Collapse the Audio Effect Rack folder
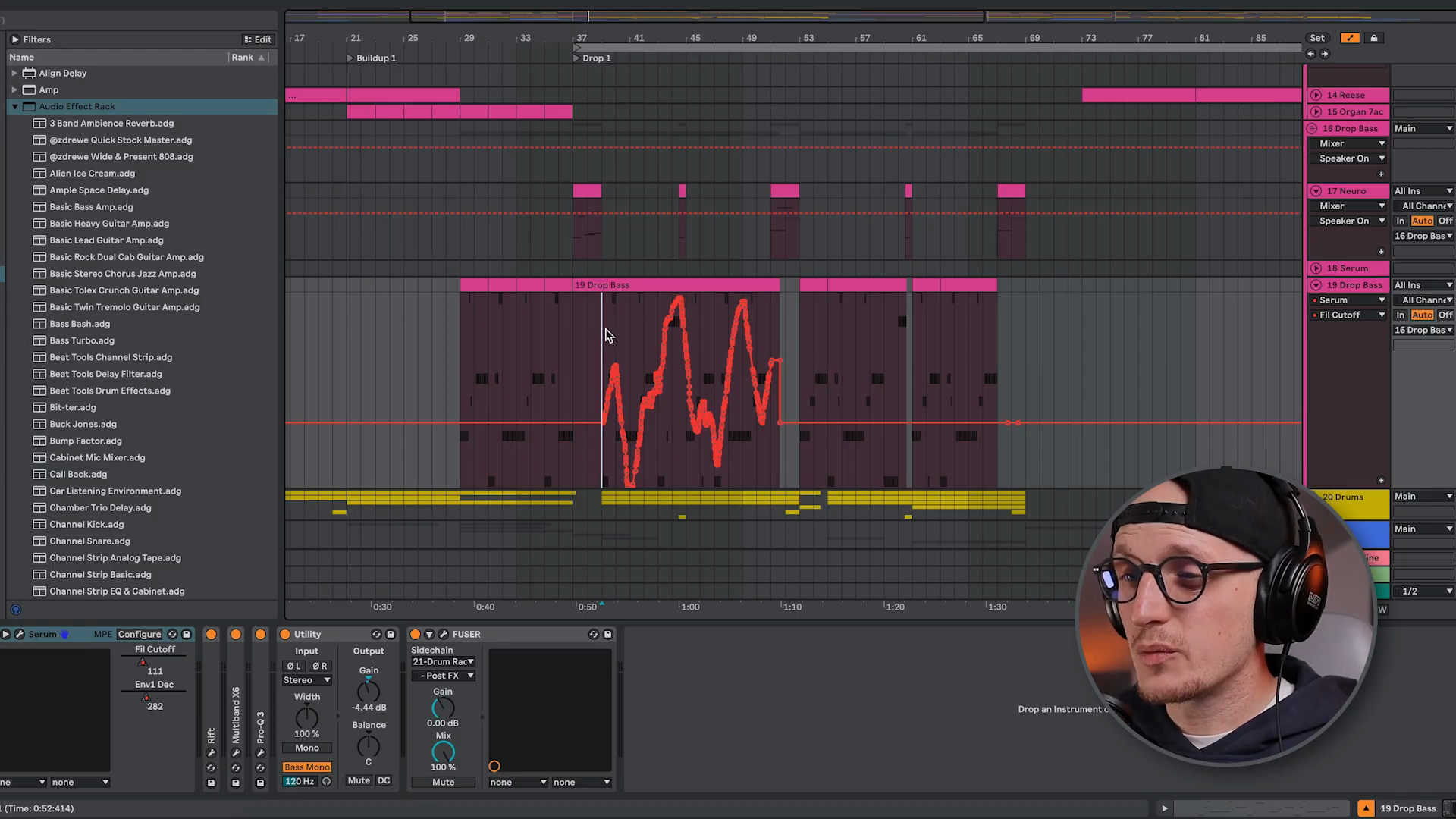Image resolution: width=1456 pixels, height=819 pixels. pos(14,107)
